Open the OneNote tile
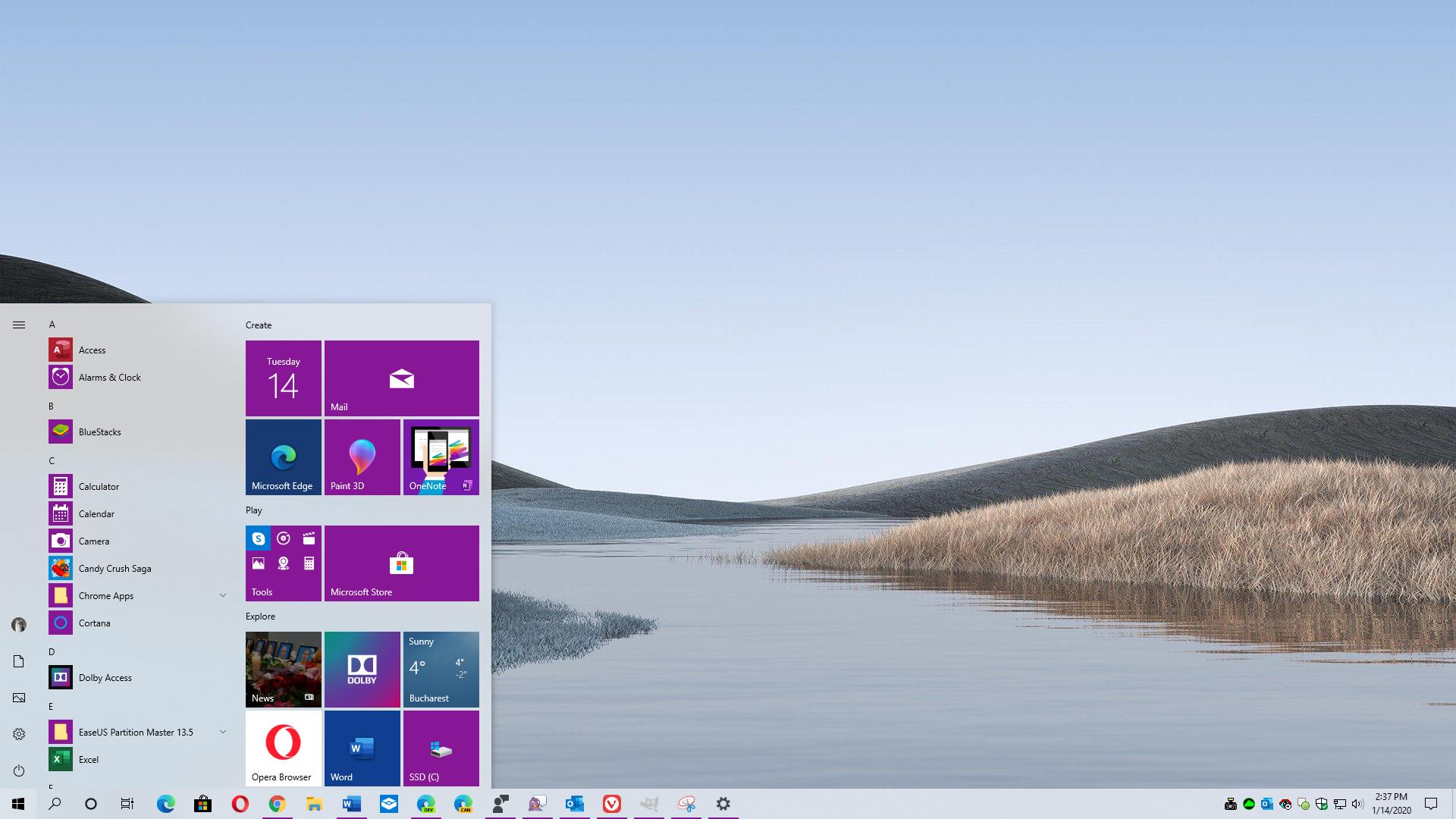This screenshot has width=1456, height=819. [x=441, y=457]
